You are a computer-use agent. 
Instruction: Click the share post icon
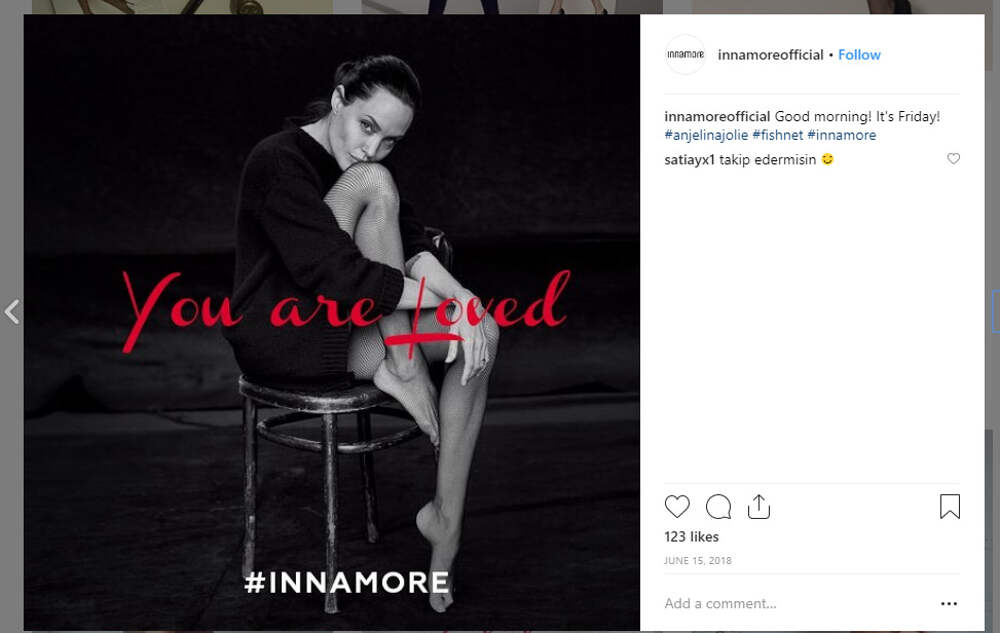point(759,506)
